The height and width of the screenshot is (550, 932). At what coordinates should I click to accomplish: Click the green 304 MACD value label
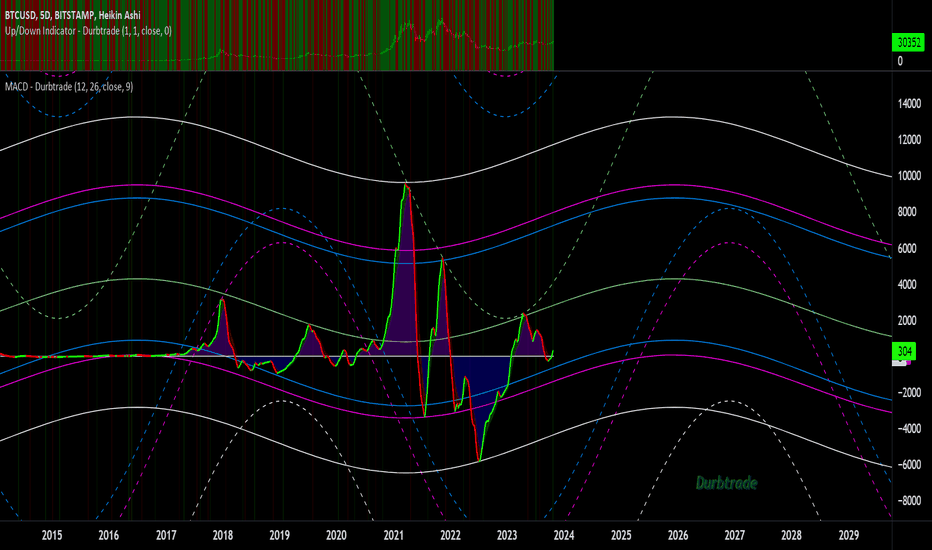pos(905,351)
